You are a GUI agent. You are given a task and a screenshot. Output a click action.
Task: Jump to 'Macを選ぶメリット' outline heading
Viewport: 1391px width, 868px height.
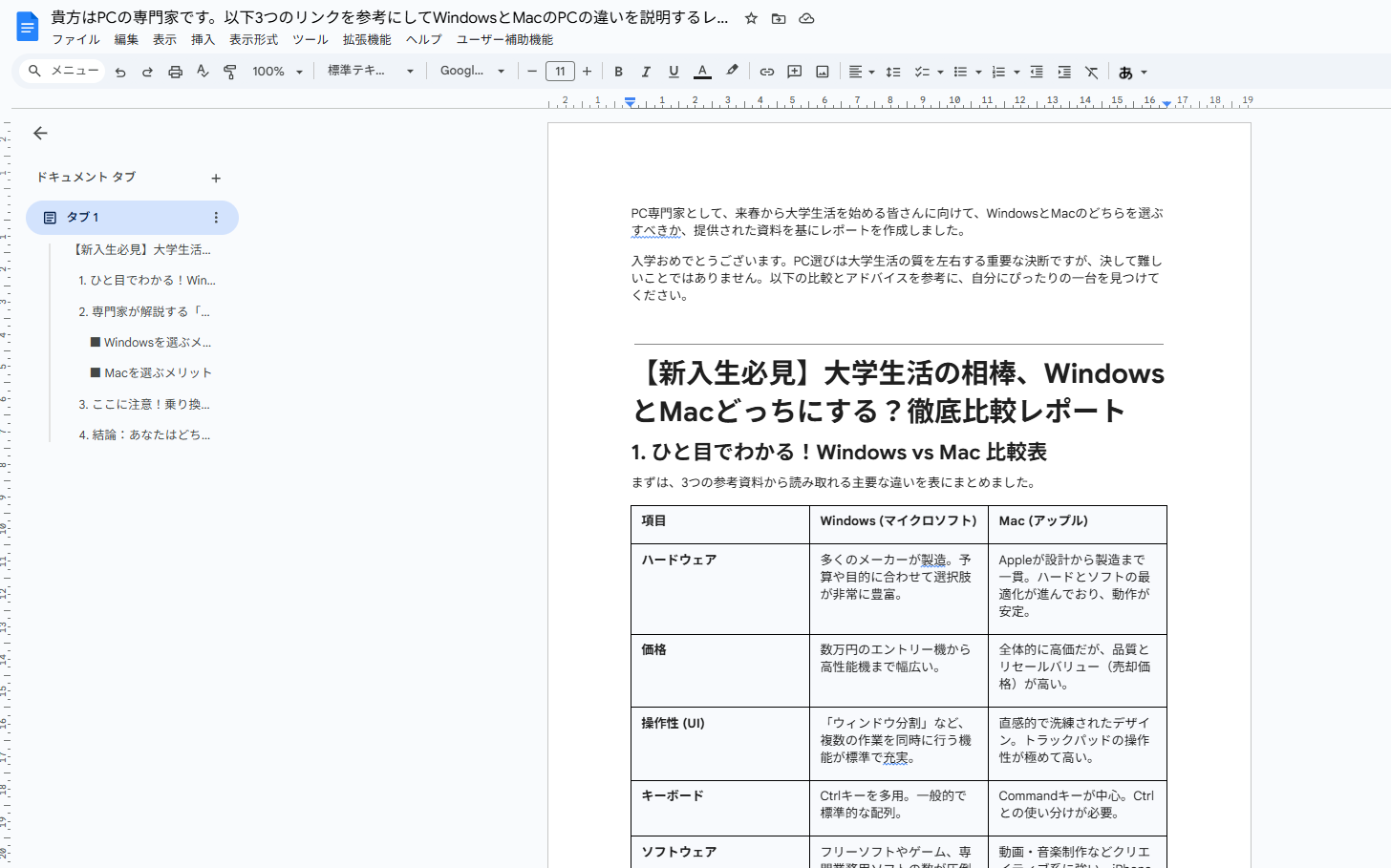pos(158,373)
